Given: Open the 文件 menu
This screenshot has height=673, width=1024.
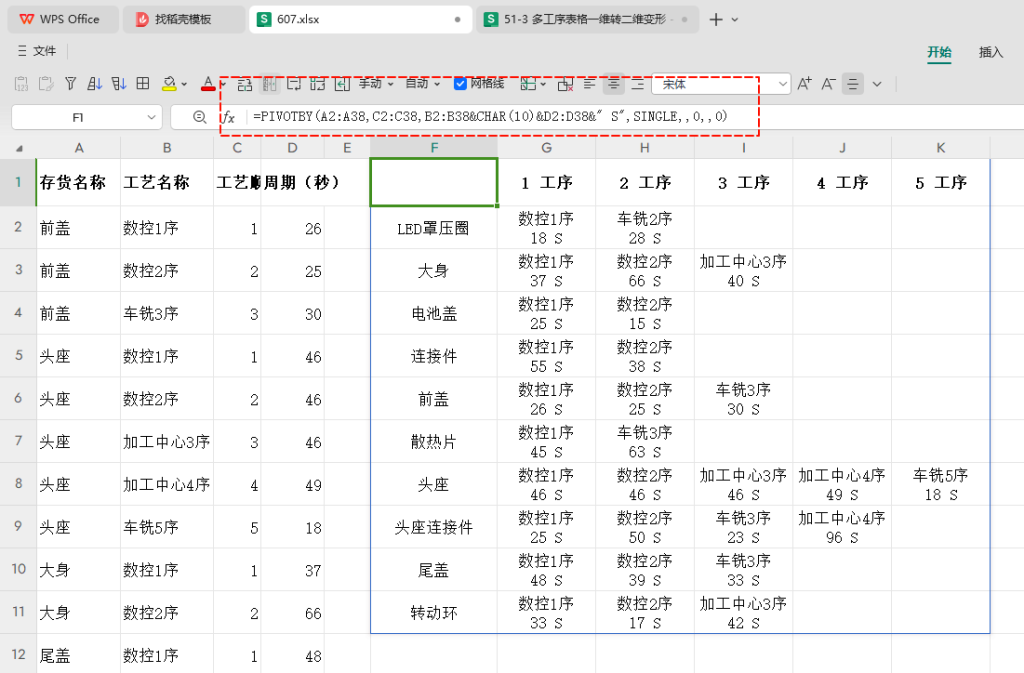Looking at the screenshot, I should [44, 51].
